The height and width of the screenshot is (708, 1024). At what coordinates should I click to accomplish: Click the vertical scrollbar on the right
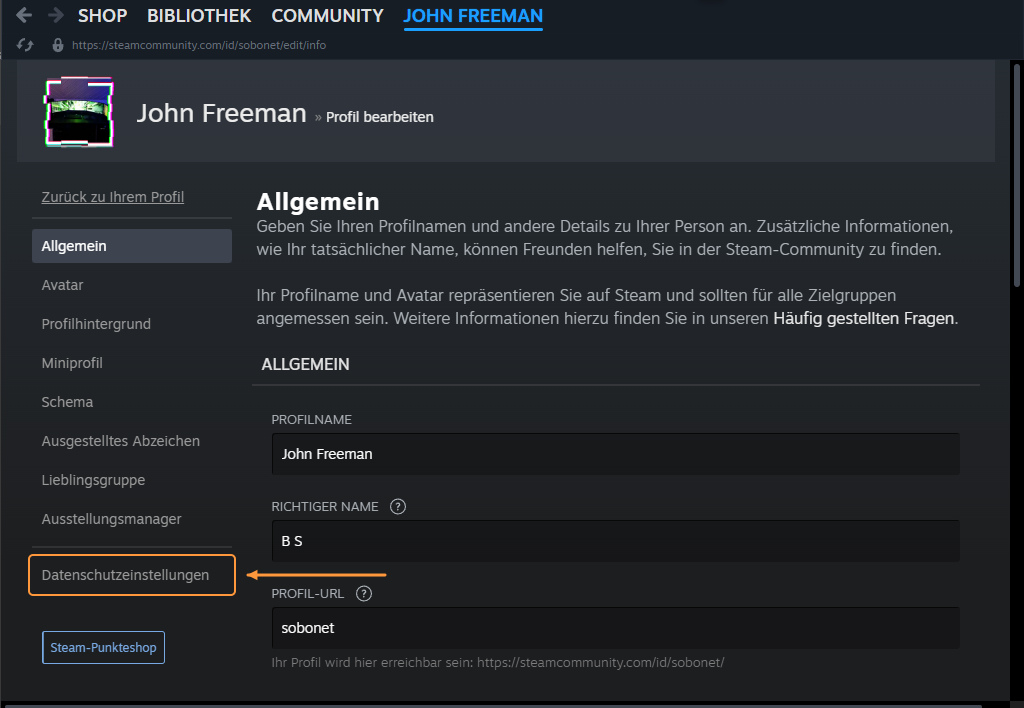point(1017,175)
